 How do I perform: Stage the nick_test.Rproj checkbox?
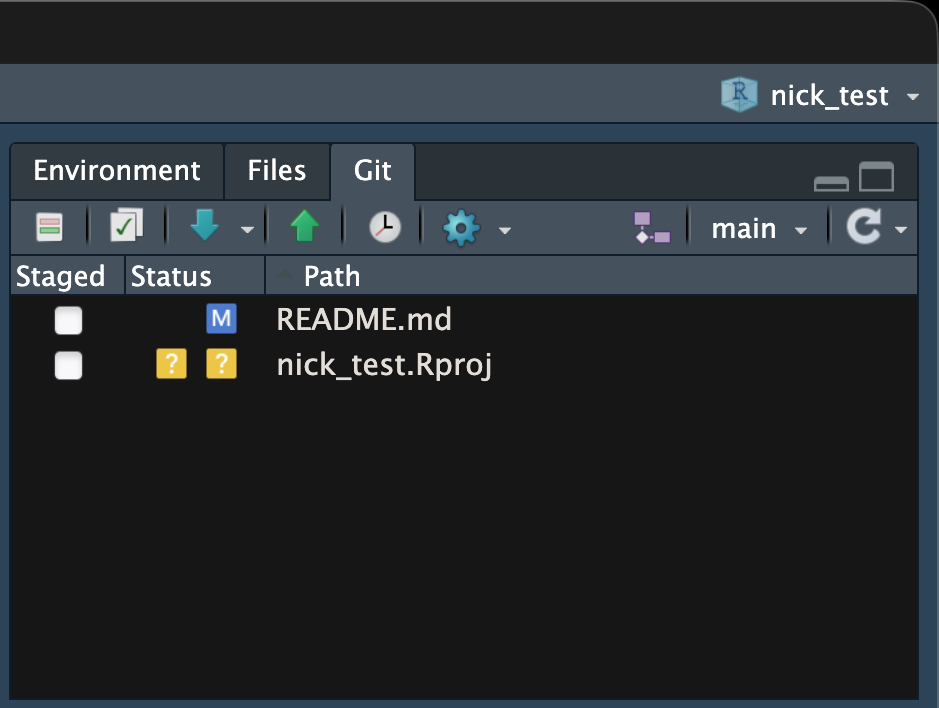[x=68, y=366]
